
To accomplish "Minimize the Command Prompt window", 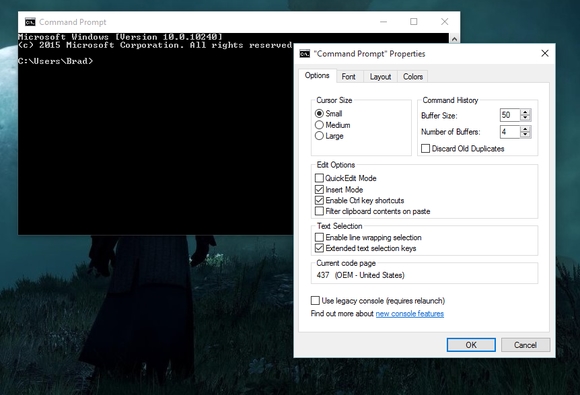I will tap(384, 22).
